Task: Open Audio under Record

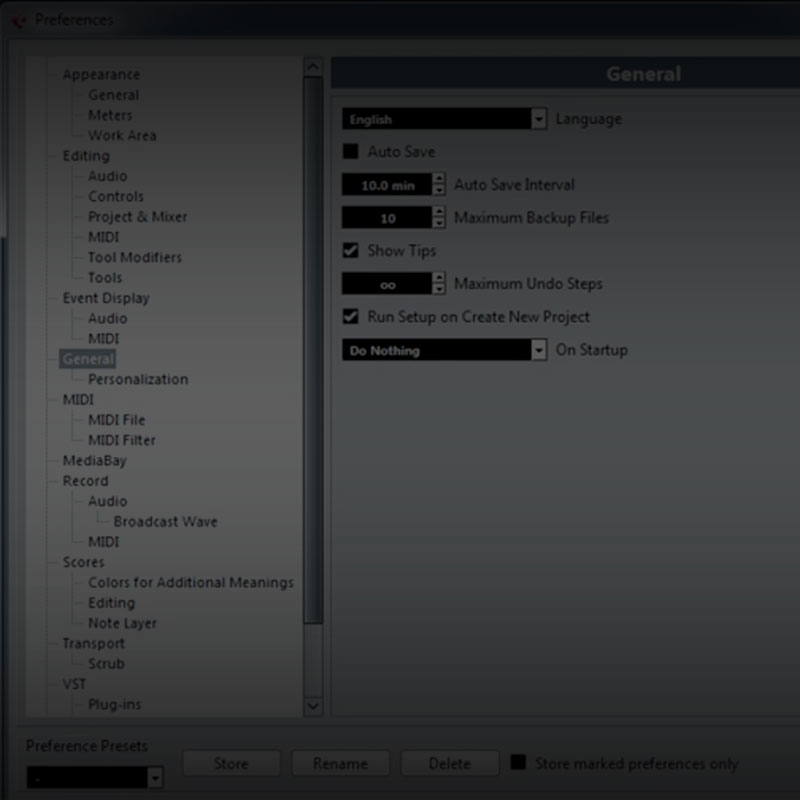Action: [x=108, y=501]
